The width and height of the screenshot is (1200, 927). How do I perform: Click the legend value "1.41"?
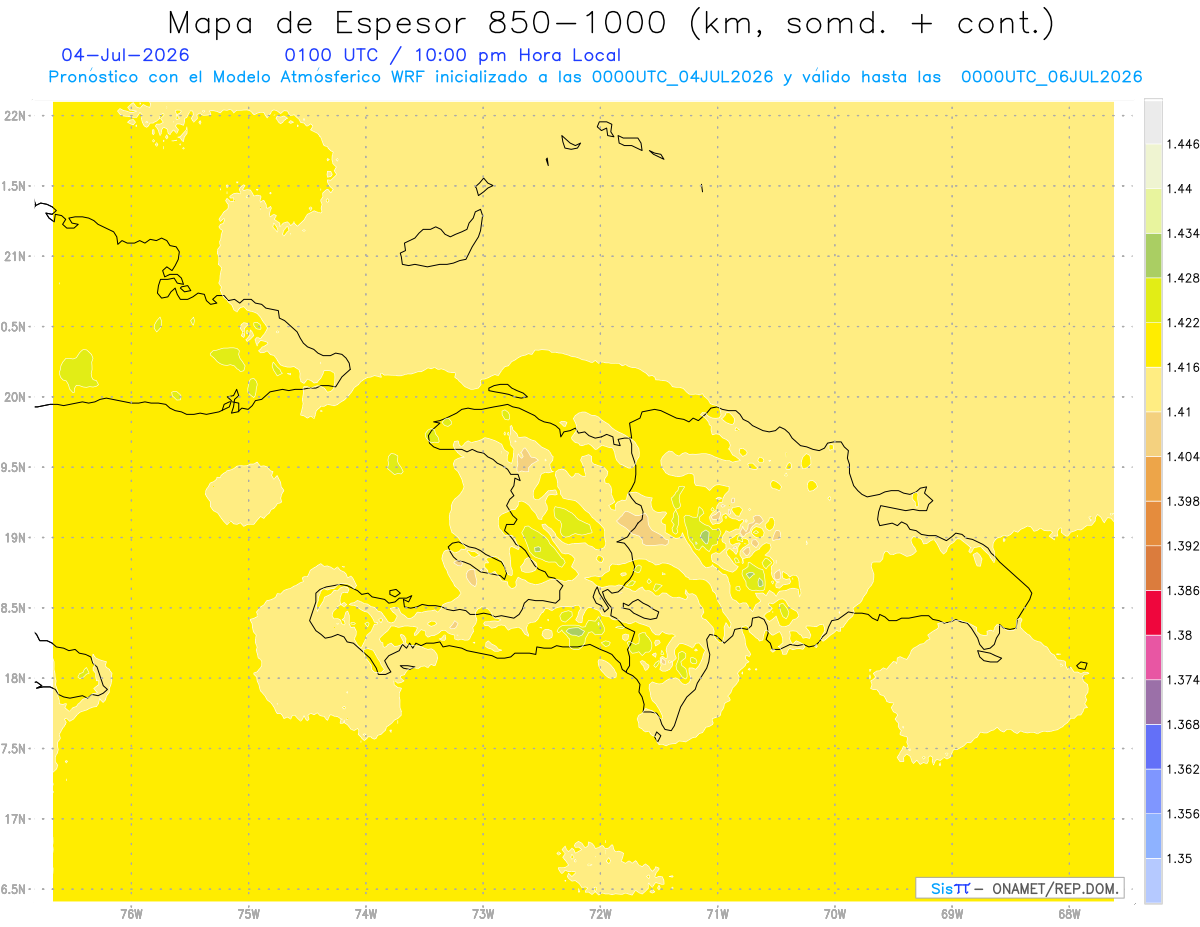pyautogui.click(x=1180, y=412)
